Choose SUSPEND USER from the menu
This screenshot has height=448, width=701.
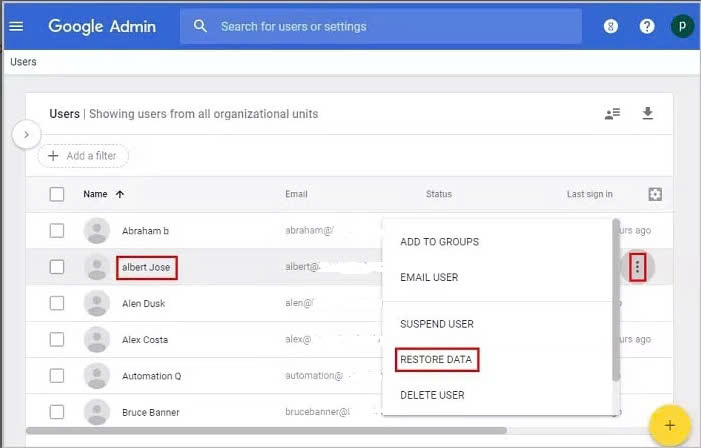437,324
